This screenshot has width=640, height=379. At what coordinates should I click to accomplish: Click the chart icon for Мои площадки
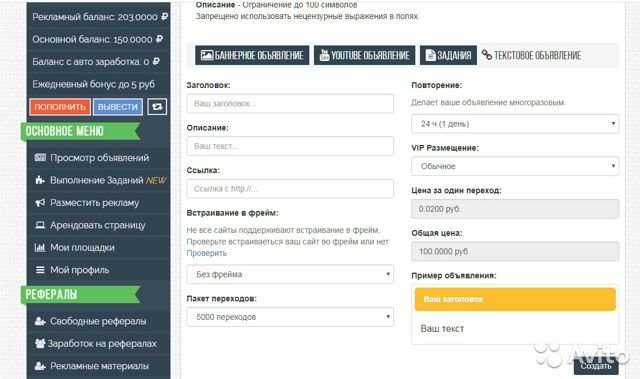[40, 247]
